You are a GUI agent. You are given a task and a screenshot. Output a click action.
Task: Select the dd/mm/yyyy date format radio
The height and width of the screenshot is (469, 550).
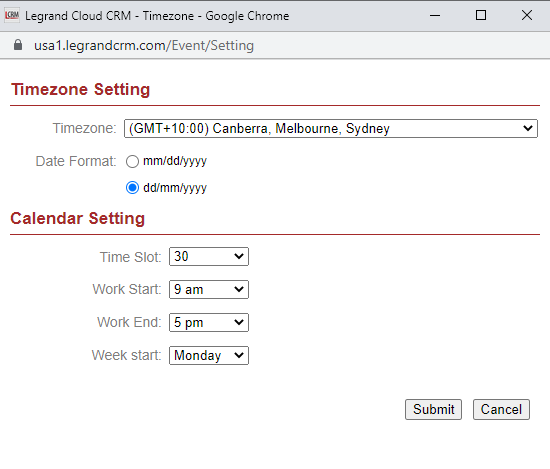(132, 188)
